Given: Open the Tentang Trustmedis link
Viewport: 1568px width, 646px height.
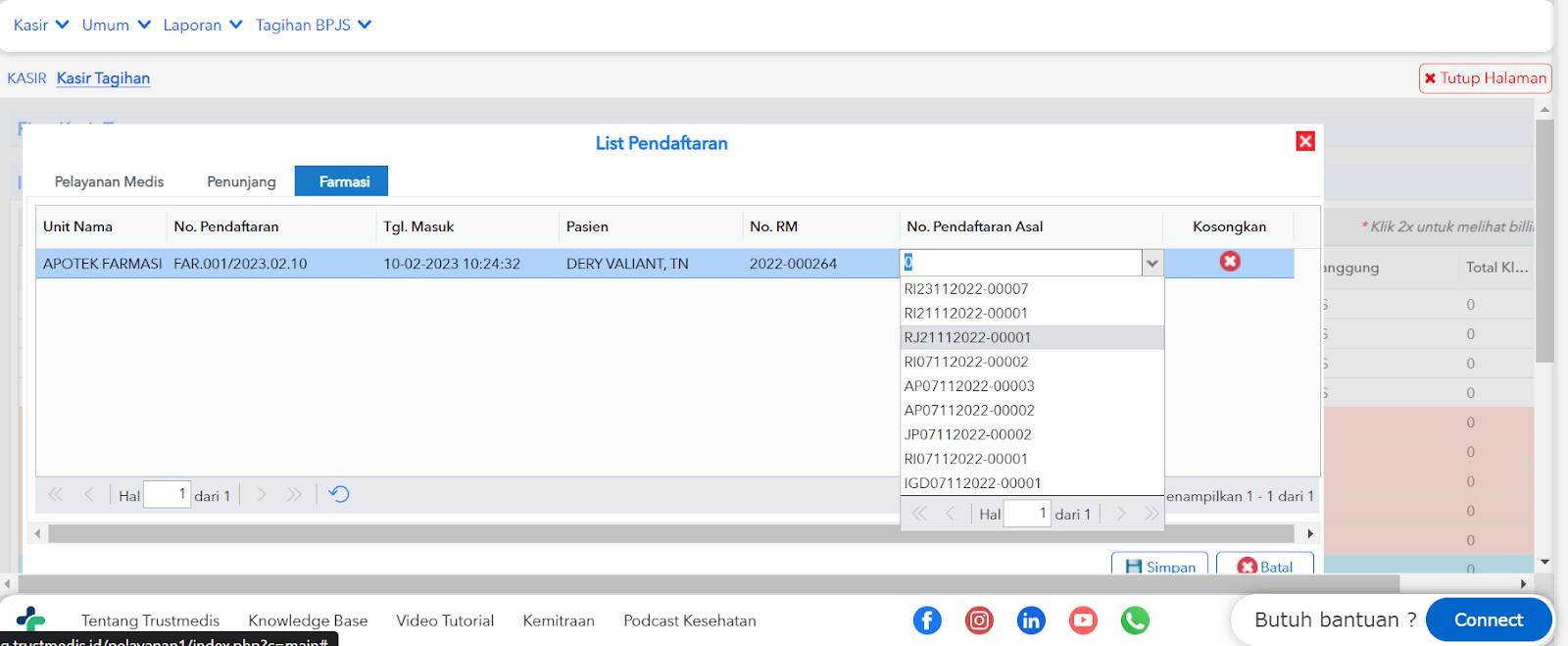Looking at the screenshot, I should (x=150, y=621).
